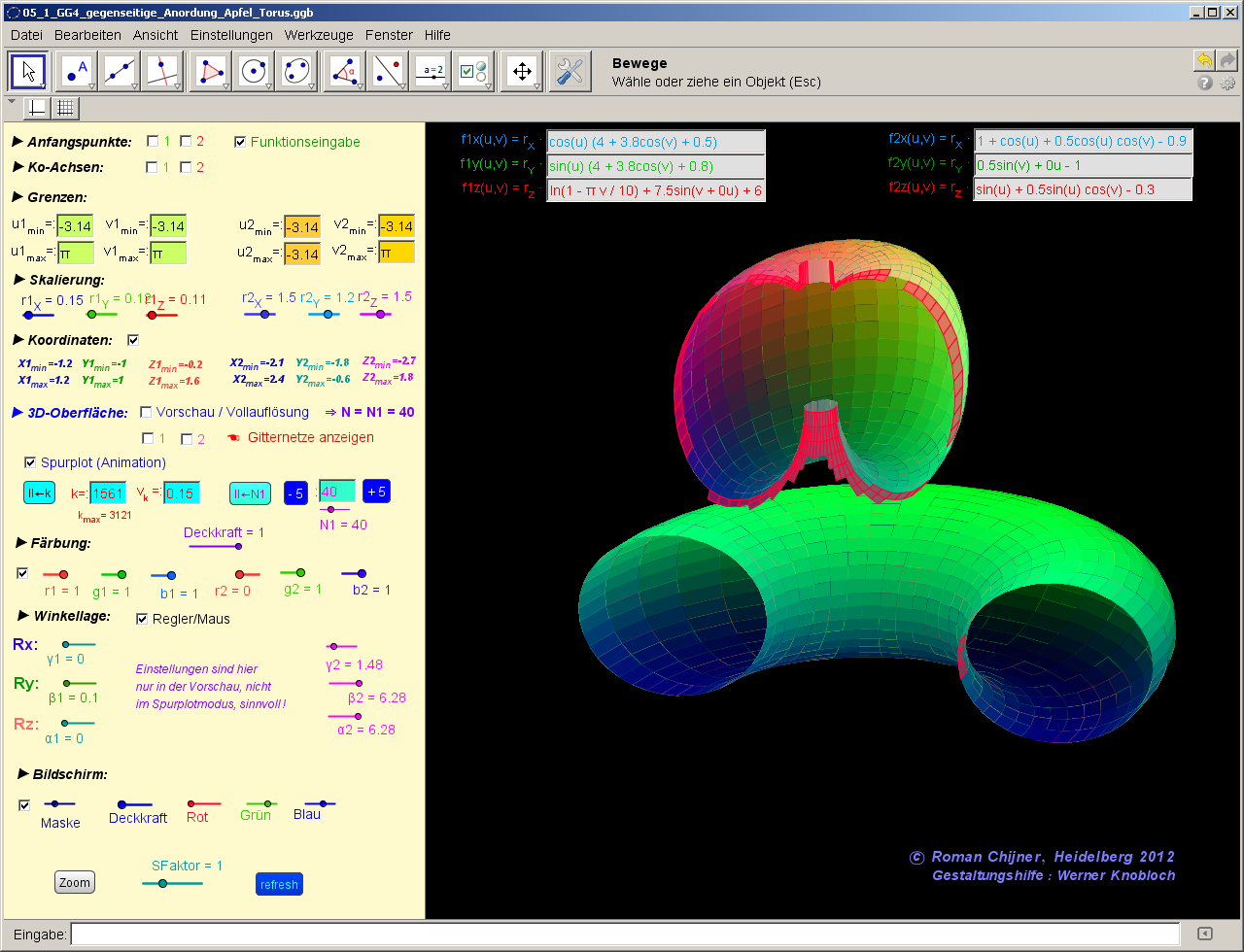The image size is (1244, 952).
Task: Select the Slider tool (a=2)
Action: click(430, 71)
